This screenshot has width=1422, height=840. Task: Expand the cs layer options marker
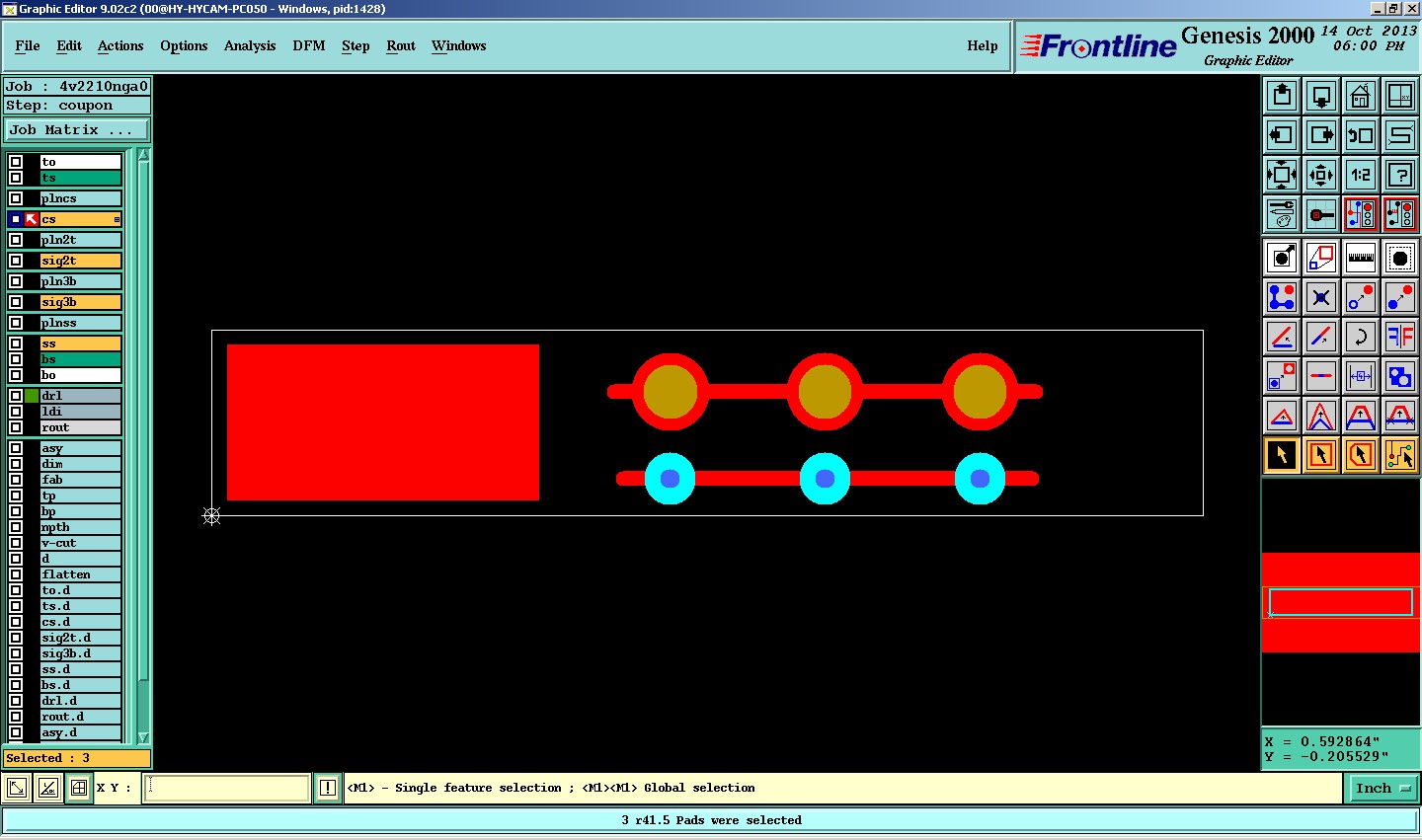(x=117, y=219)
